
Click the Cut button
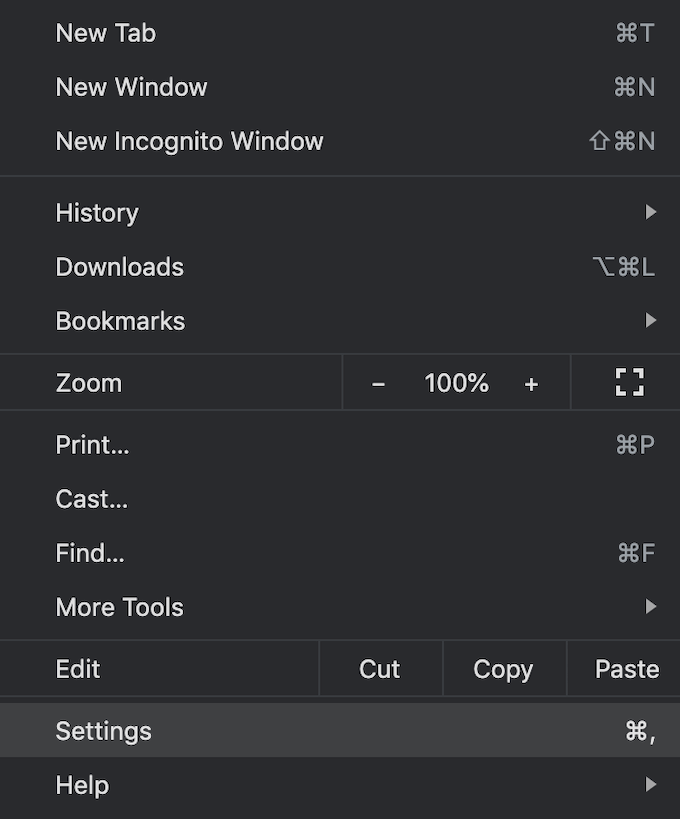[x=380, y=669]
